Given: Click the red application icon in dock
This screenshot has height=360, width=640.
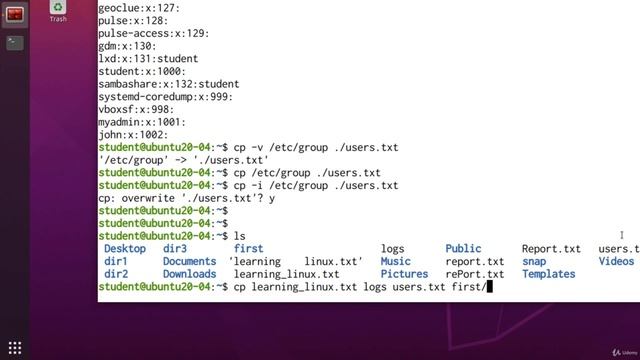Looking at the screenshot, I should 15,15.
